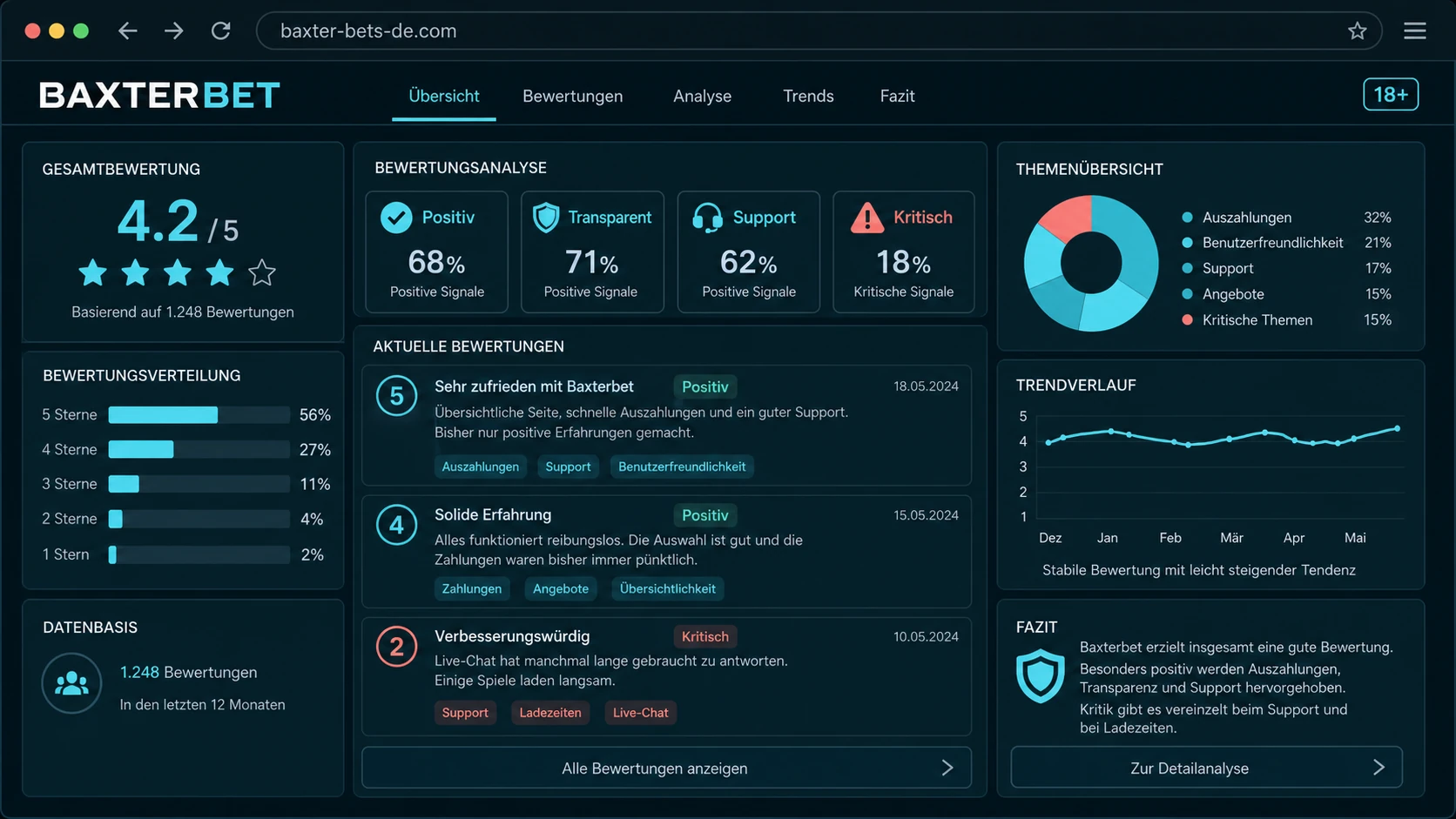The height and width of the screenshot is (819, 1456).
Task: Click Alle Bewertungen anzeigen button
Action: (x=666, y=768)
